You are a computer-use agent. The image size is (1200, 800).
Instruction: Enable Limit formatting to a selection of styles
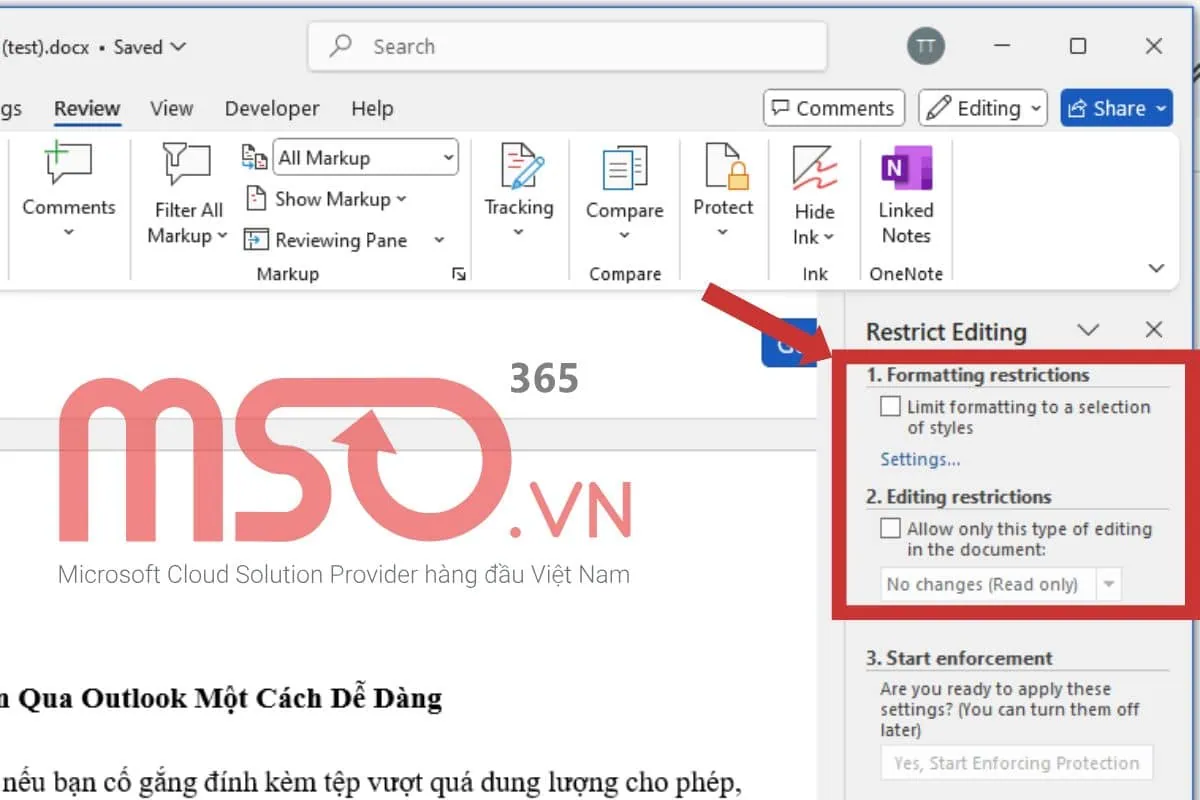point(890,407)
